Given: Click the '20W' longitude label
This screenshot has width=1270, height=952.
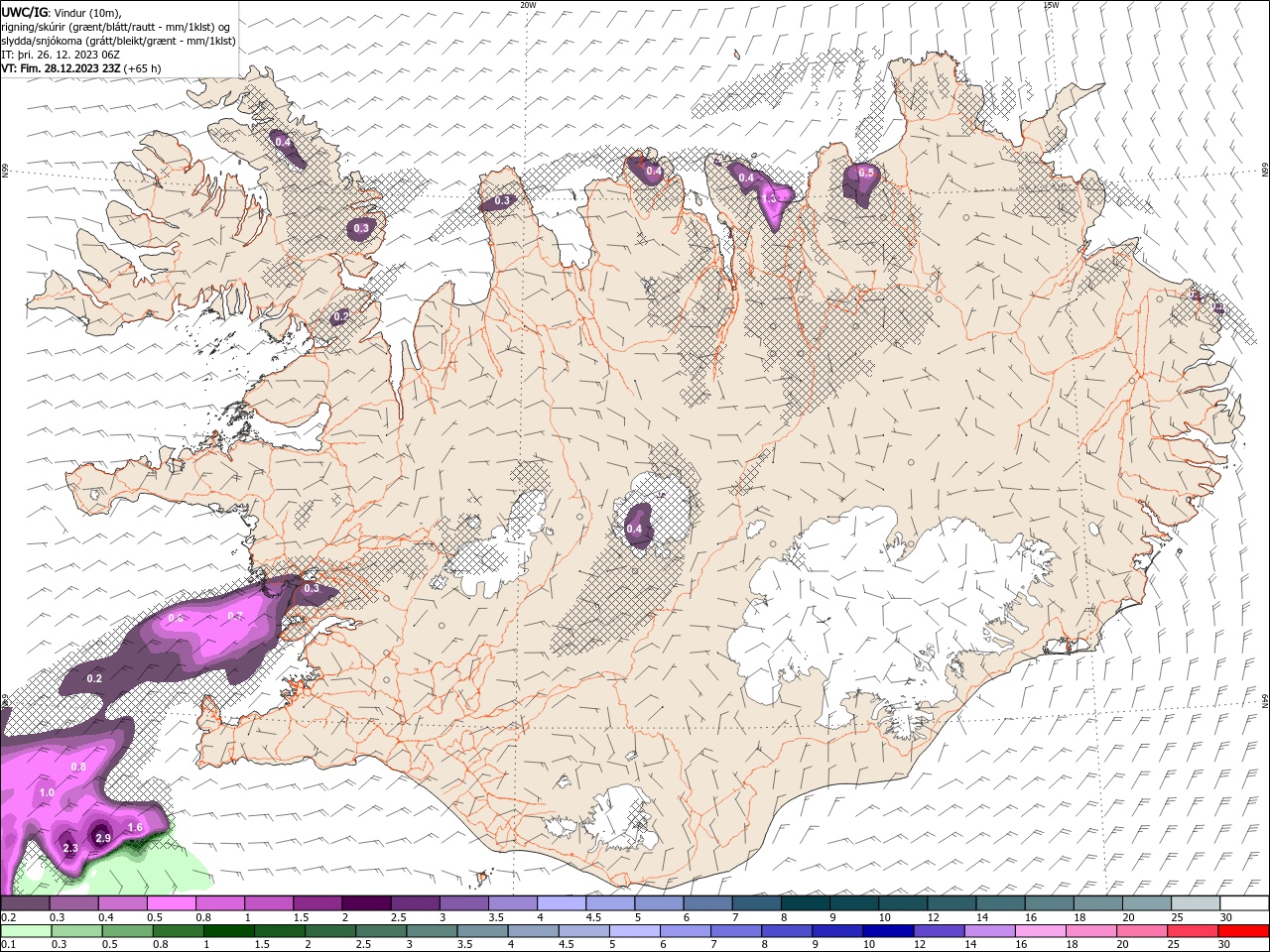Looking at the screenshot, I should pyautogui.click(x=528, y=5).
